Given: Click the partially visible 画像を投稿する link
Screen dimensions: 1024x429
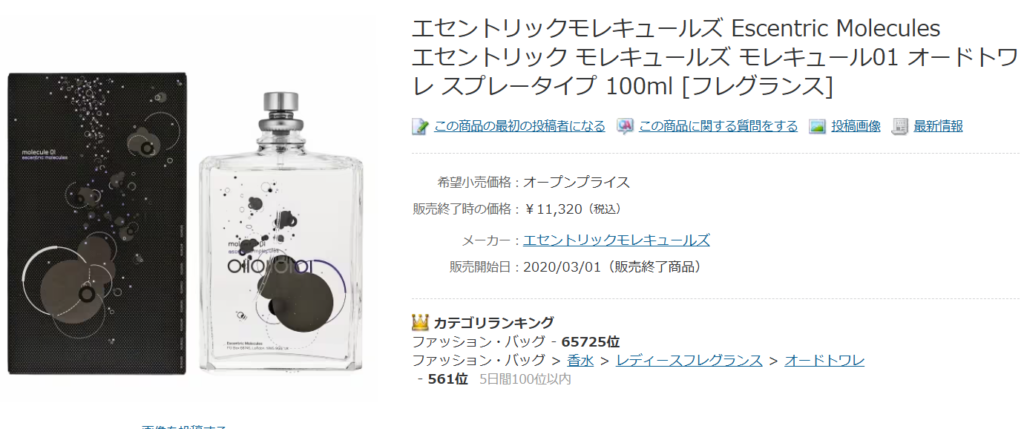Looking at the screenshot, I should [x=184, y=426].
